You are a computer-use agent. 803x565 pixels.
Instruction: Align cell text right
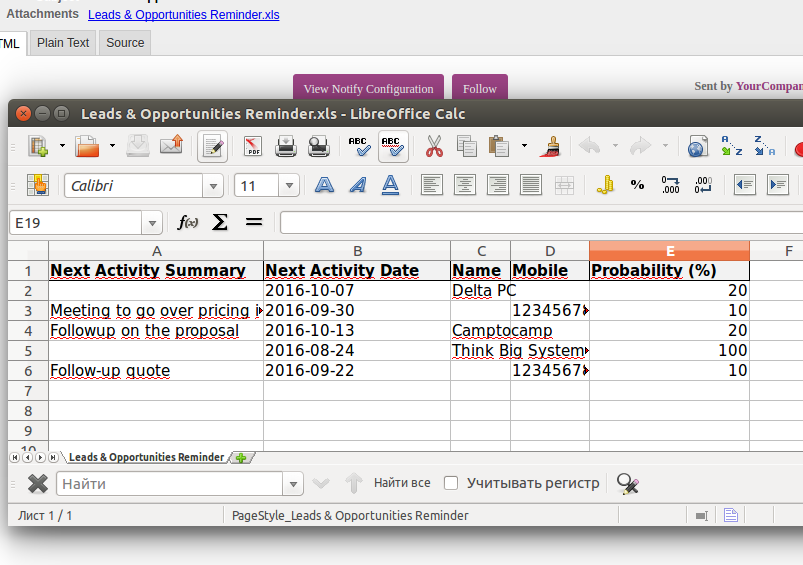498,185
